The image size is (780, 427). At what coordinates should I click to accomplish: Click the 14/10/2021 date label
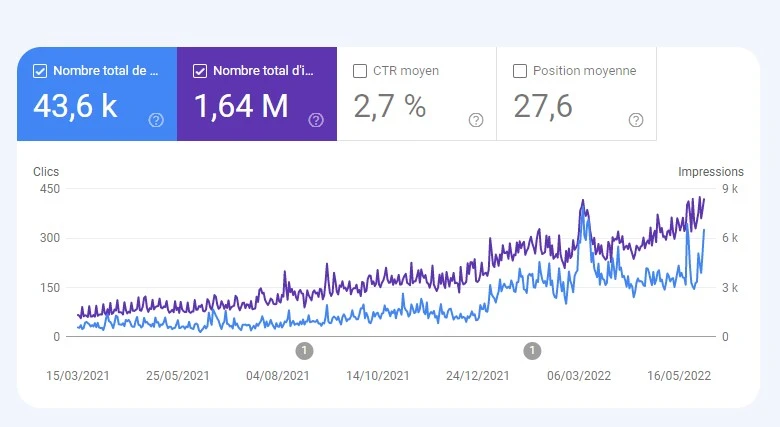click(x=378, y=376)
